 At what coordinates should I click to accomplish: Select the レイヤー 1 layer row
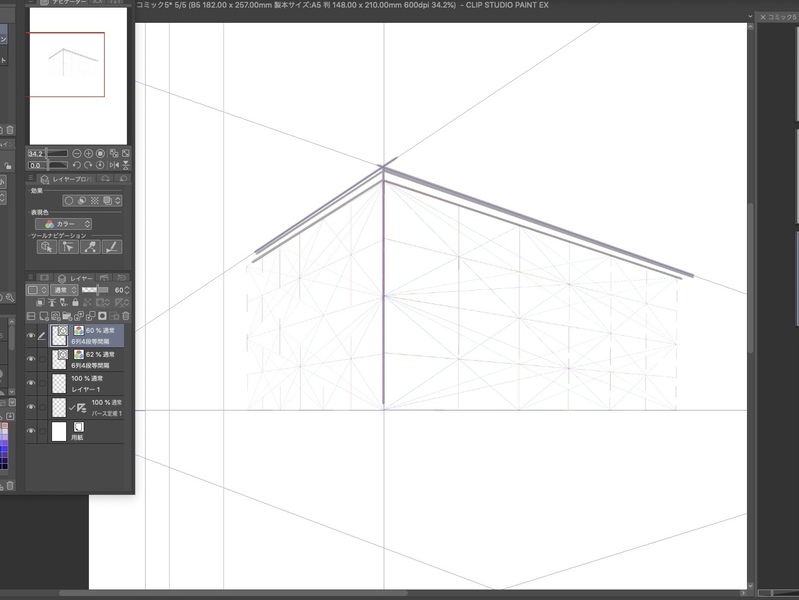tap(87, 383)
